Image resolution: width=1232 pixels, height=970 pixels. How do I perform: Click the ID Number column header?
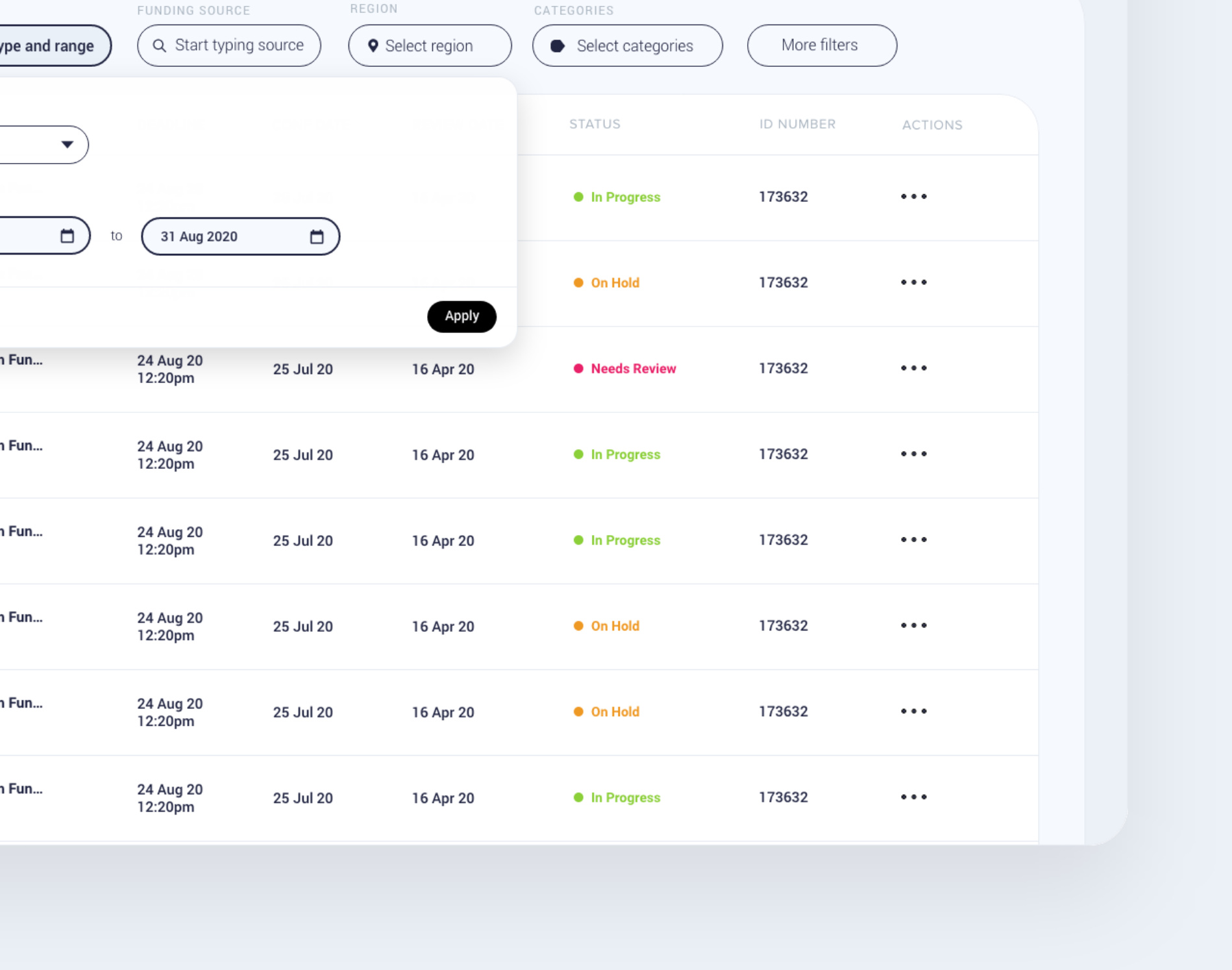(797, 124)
